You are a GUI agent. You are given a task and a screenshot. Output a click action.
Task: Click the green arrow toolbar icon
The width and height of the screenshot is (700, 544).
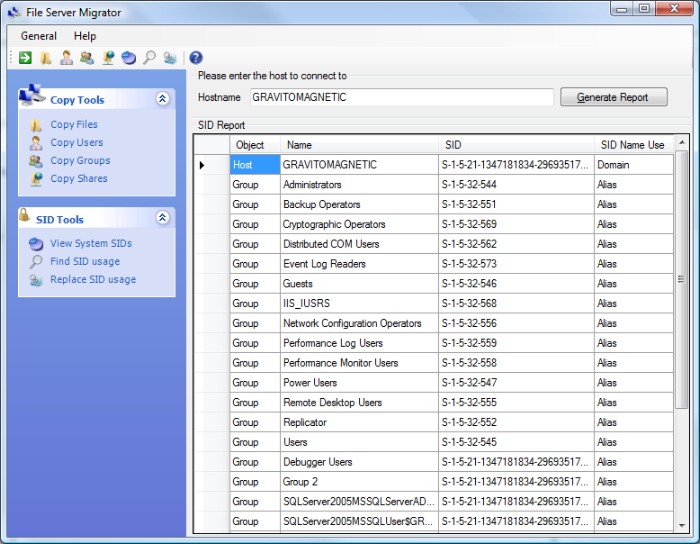(x=25, y=58)
